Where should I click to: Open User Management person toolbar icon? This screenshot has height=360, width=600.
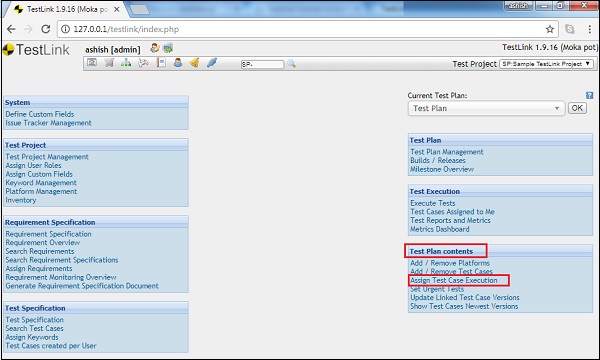pos(178,63)
